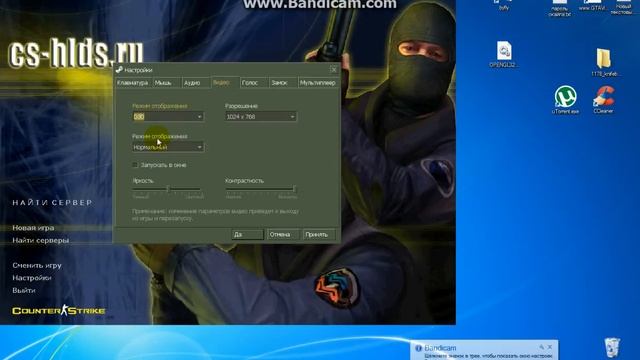The width and height of the screenshot is (640, 360).
Task: Close the Bandicam notification balloon
Action: (x=550, y=347)
